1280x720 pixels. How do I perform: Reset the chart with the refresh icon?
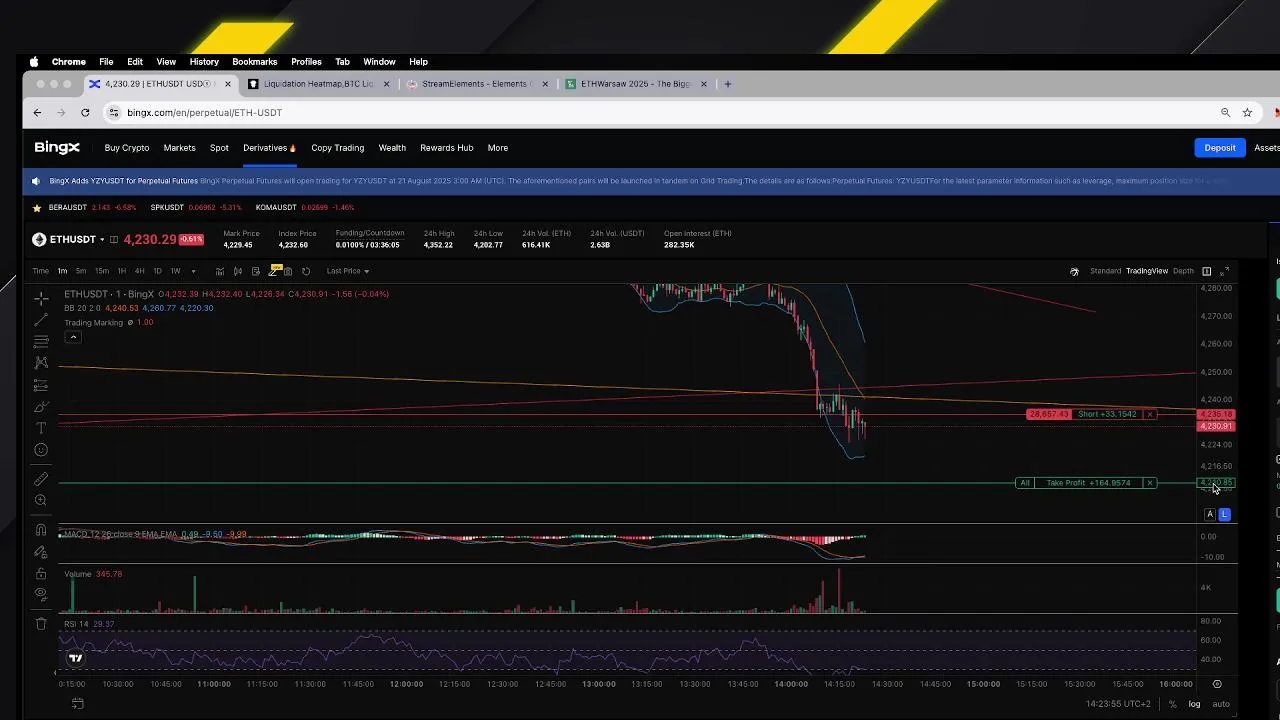click(x=306, y=271)
